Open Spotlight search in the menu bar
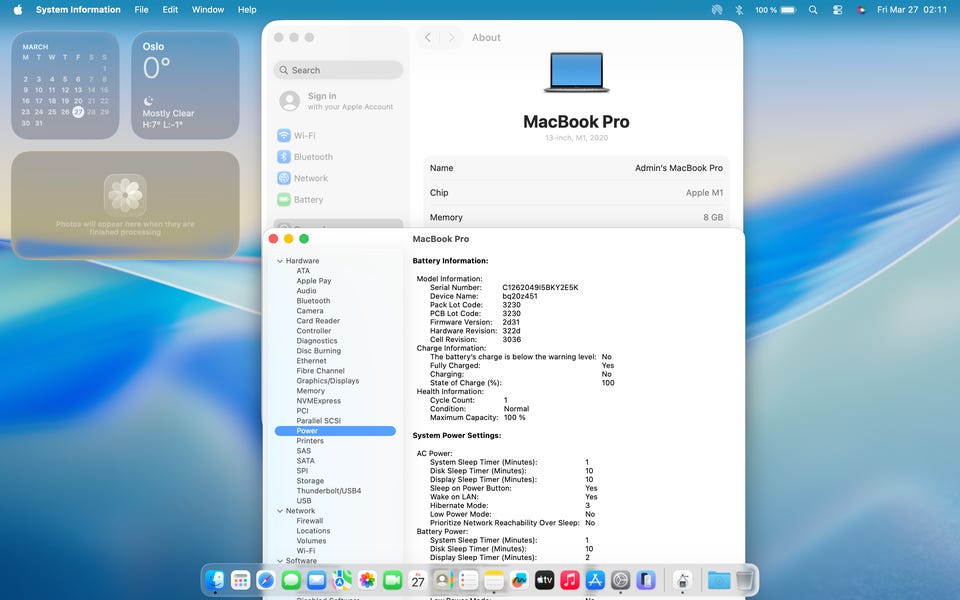This screenshot has width=960, height=600. point(813,10)
